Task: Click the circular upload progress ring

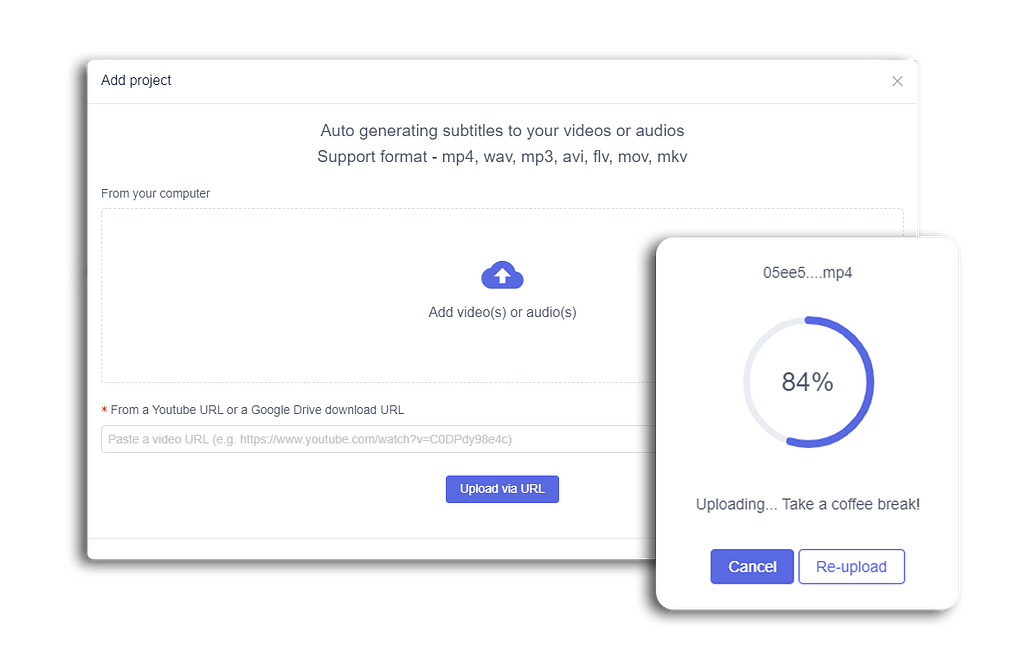Action: [x=808, y=382]
